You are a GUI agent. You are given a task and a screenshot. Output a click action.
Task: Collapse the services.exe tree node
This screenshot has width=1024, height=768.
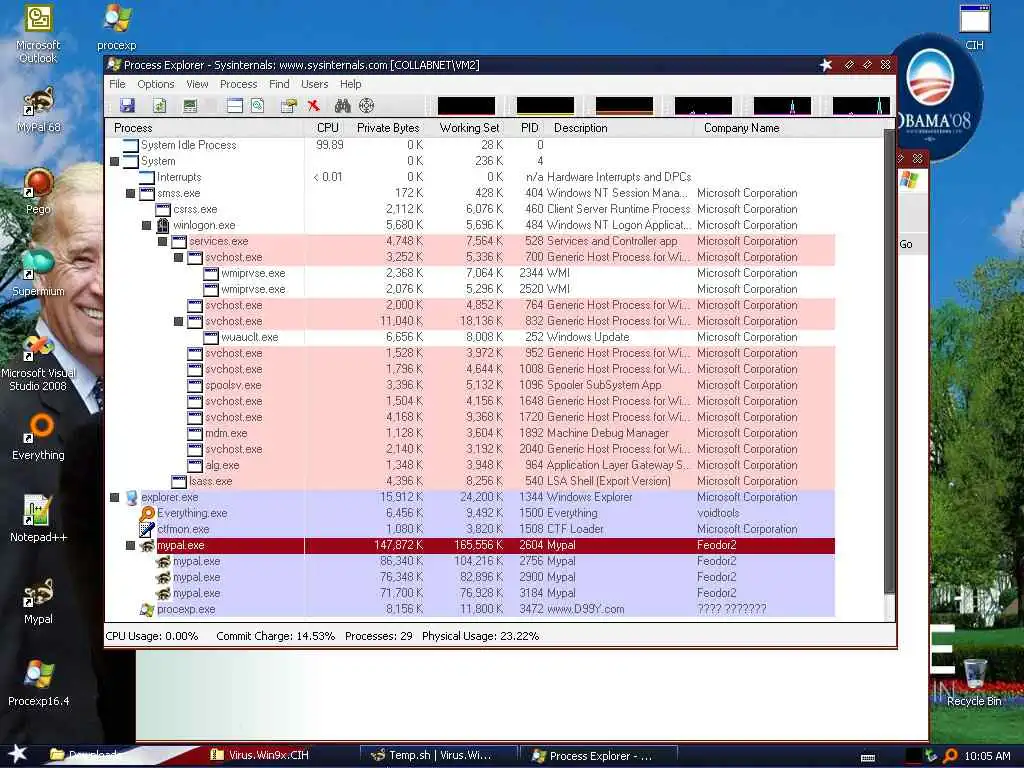pyautogui.click(x=162, y=242)
